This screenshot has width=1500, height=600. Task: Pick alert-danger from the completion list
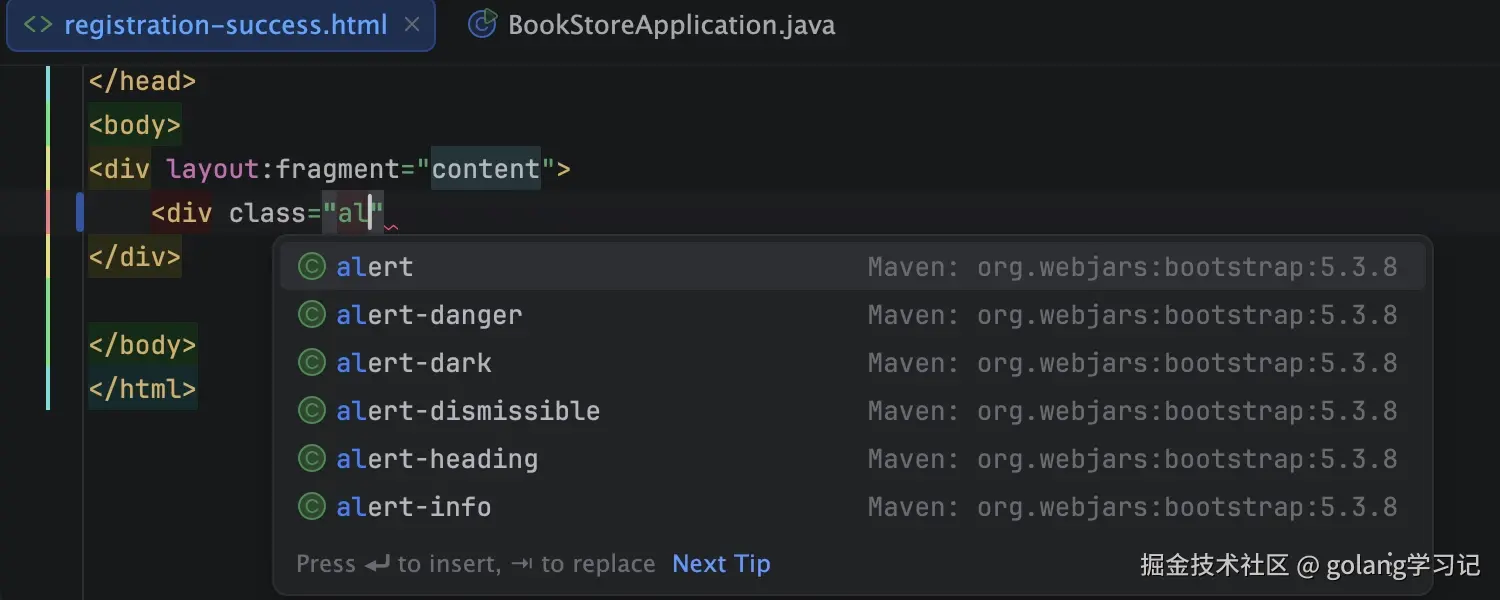tap(429, 315)
